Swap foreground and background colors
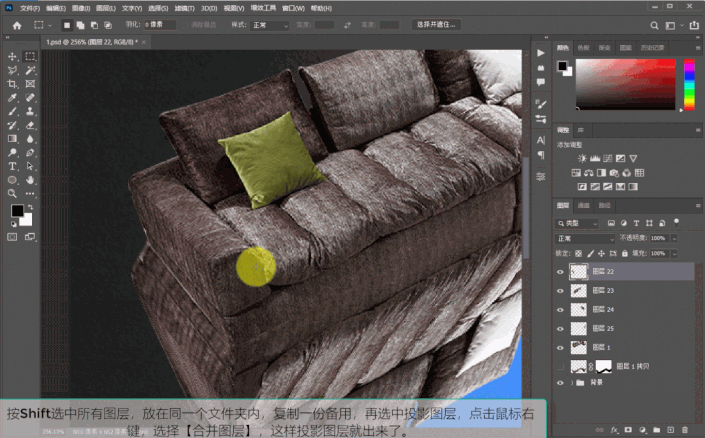The height and width of the screenshot is (438, 705). 30,207
